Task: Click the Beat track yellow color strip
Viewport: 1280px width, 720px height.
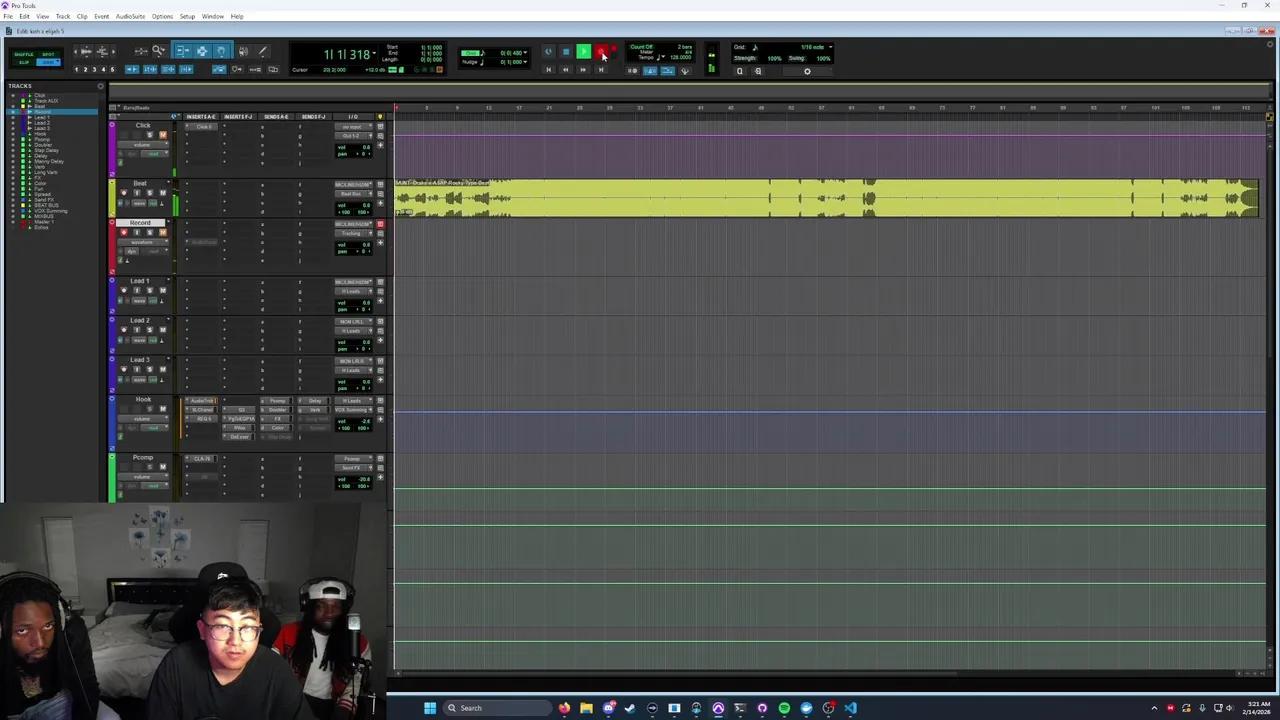Action: [112, 198]
